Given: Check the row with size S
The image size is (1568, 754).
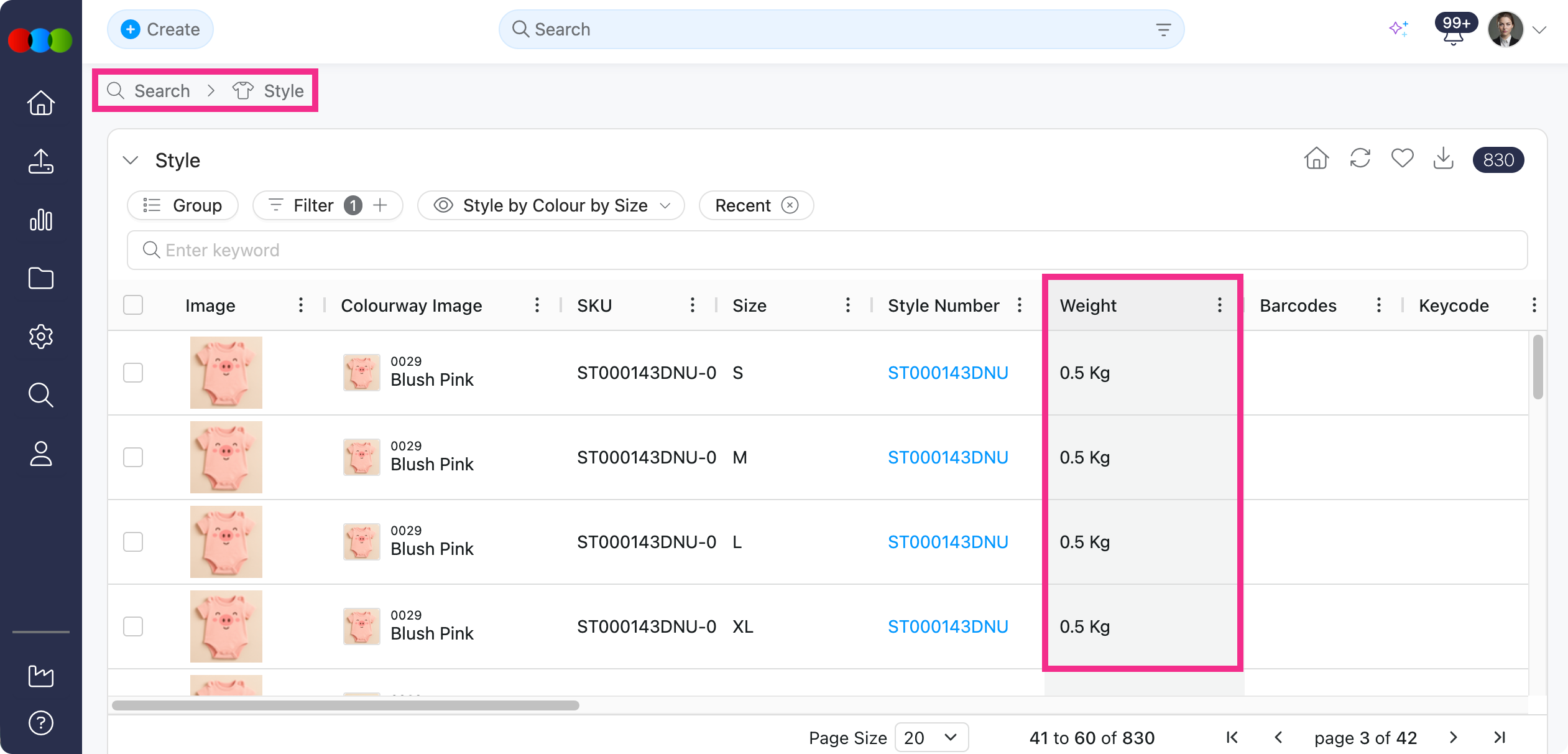Looking at the screenshot, I should pyautogui.click(x=133, y=373).
